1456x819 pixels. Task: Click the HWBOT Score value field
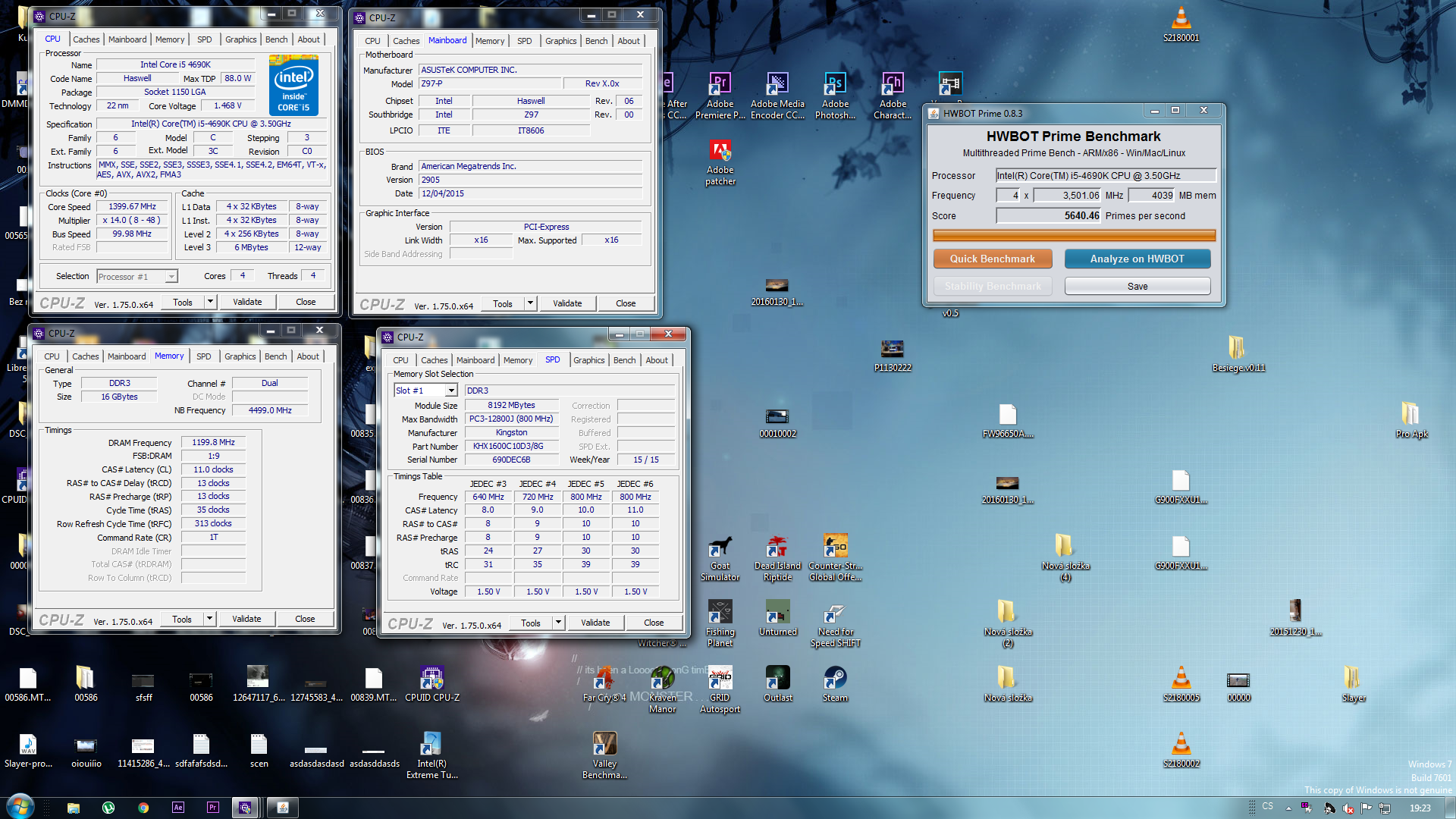tap(1049, 216)
